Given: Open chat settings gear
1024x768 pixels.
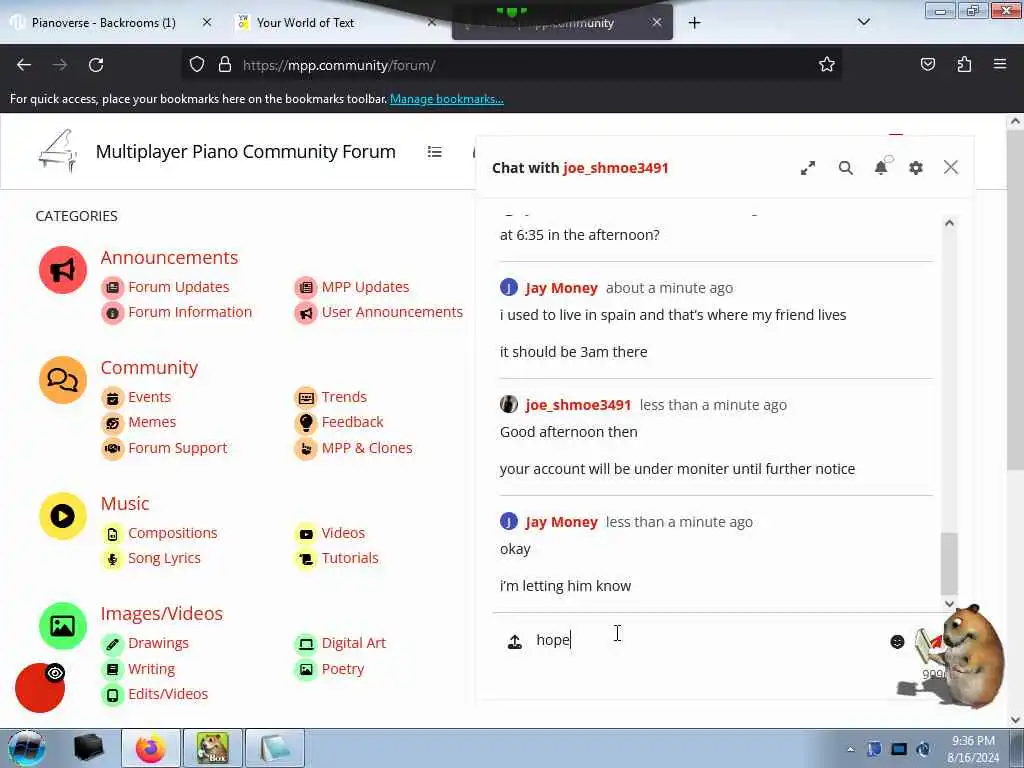Looking at the screenshot, I should (x=916, y=168).
